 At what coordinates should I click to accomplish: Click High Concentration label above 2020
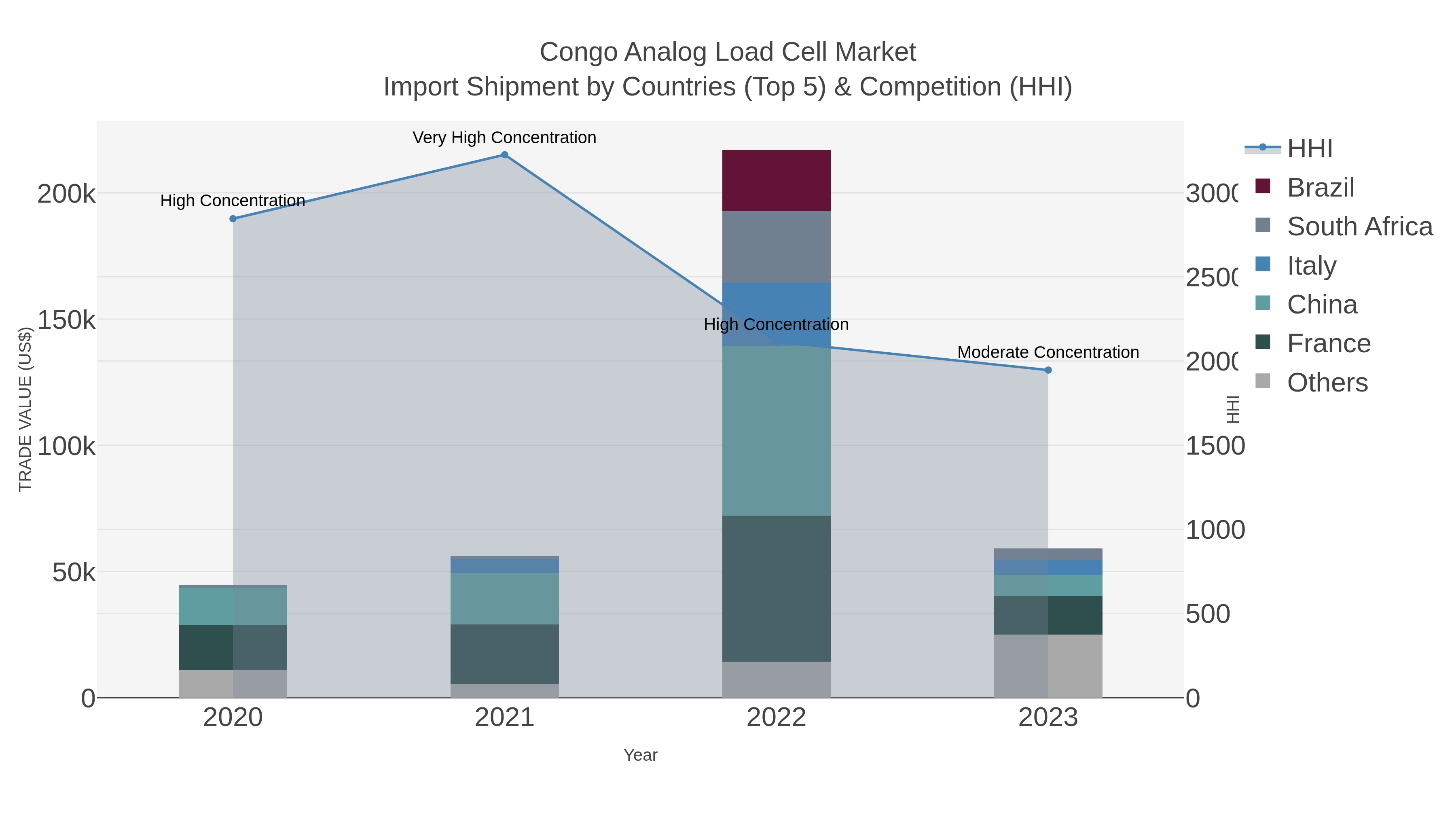pos(233,201)
